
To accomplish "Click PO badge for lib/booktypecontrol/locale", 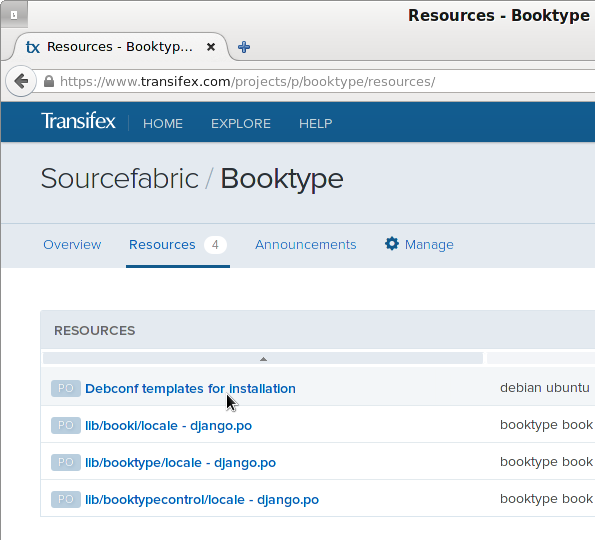I will pyautogui.click(x=66, y=499).
